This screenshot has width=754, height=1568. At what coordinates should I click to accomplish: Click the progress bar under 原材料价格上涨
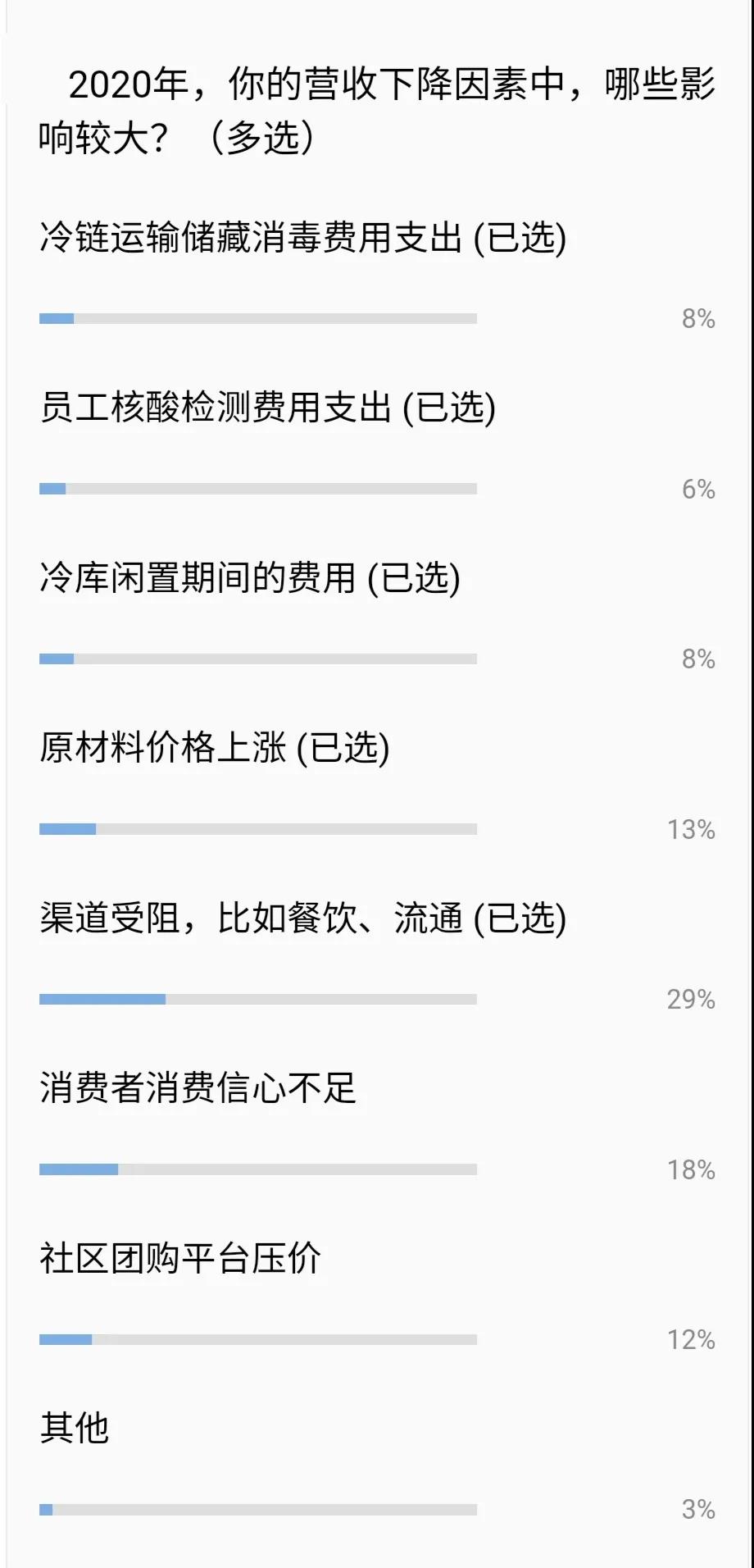click(x=258, y=829)
